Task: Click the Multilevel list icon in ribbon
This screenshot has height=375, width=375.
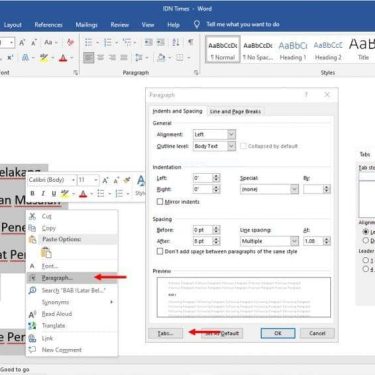Action: point(127,42)
